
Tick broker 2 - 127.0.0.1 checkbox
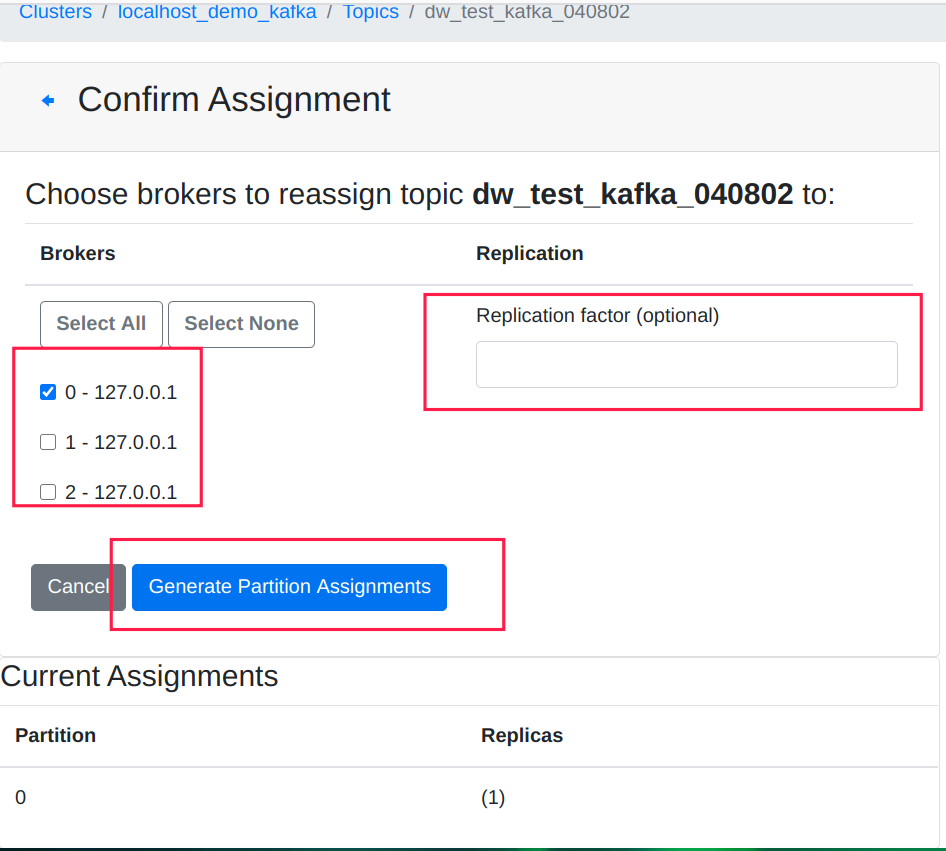[x=48, y=492]
